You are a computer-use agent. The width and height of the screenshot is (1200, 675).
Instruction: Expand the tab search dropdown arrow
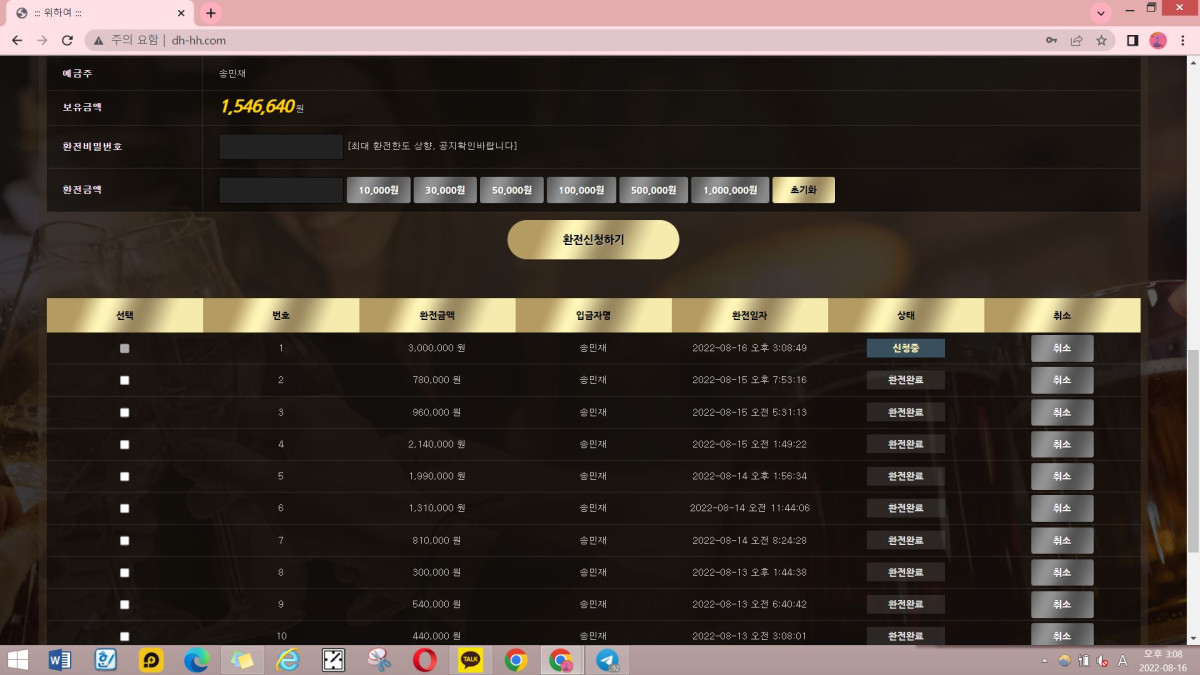click(x=1101, y=13)
